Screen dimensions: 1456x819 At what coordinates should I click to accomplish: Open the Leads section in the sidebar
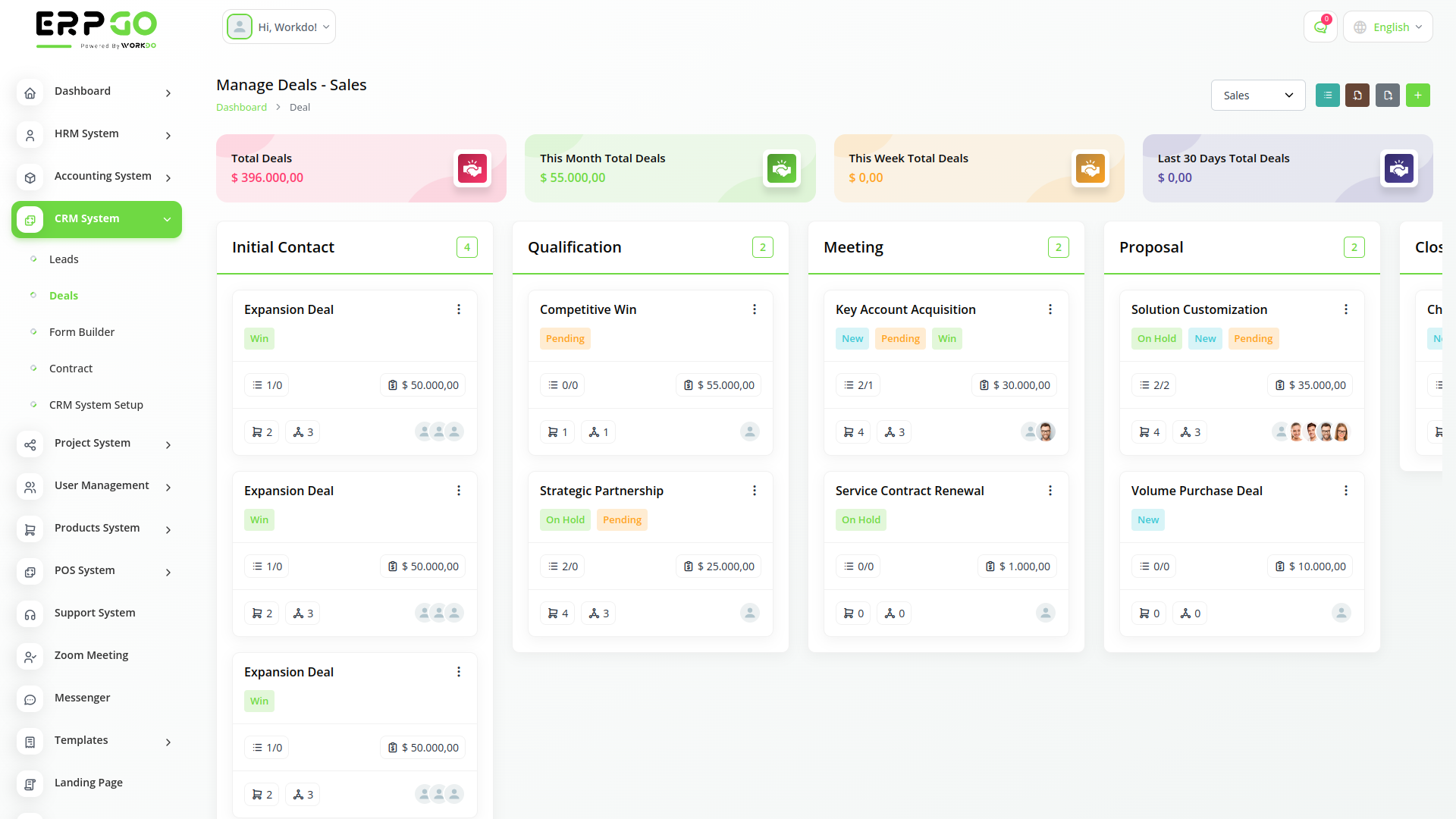pyautogui.click(x=64, y=259)
